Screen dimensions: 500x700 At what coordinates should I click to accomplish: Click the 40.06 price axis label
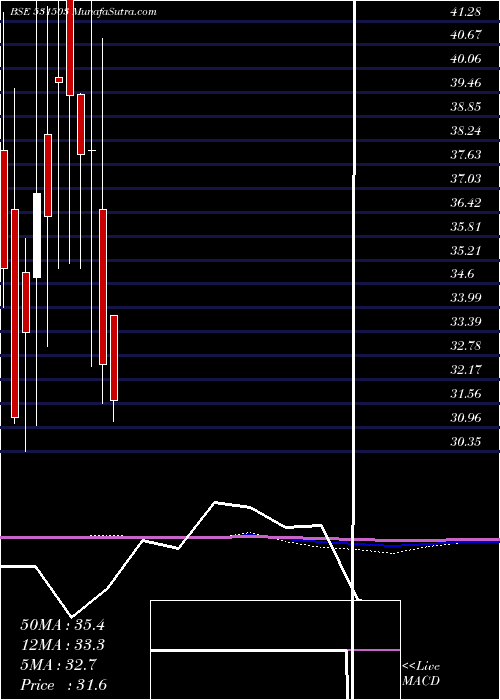(465, 59)
